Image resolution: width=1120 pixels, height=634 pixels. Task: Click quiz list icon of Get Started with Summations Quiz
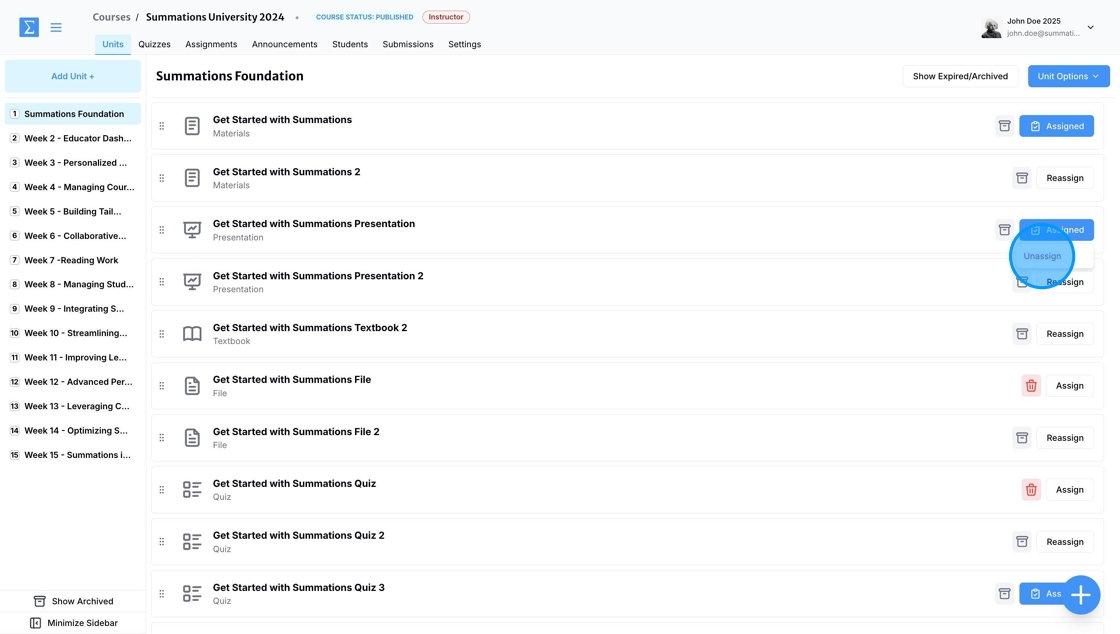tap(192, 490)
